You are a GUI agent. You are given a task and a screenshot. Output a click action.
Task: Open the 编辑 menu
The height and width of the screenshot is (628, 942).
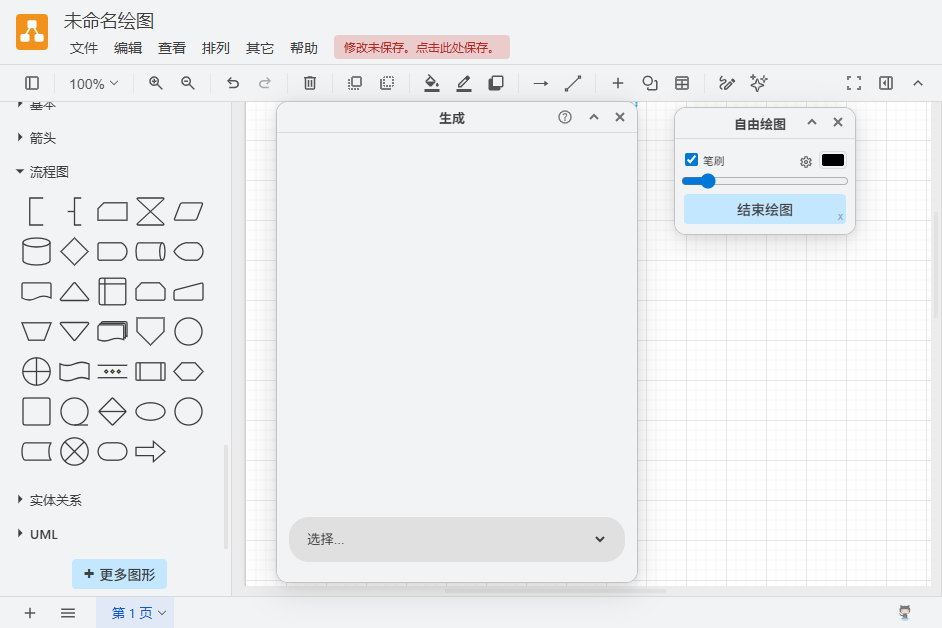128,48
